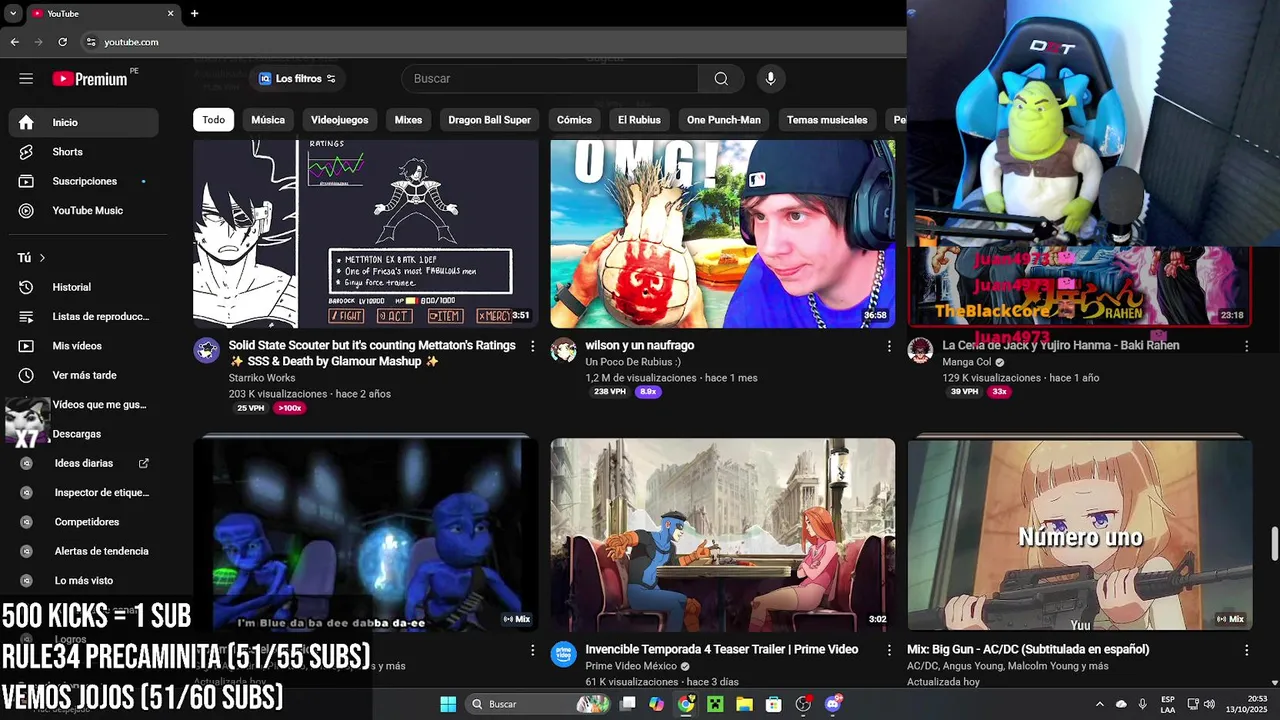Viewport: 1280px width, 720px height.
Task: Open Un Poco De Rubius avatar
Action: click(x=564, y=351)
